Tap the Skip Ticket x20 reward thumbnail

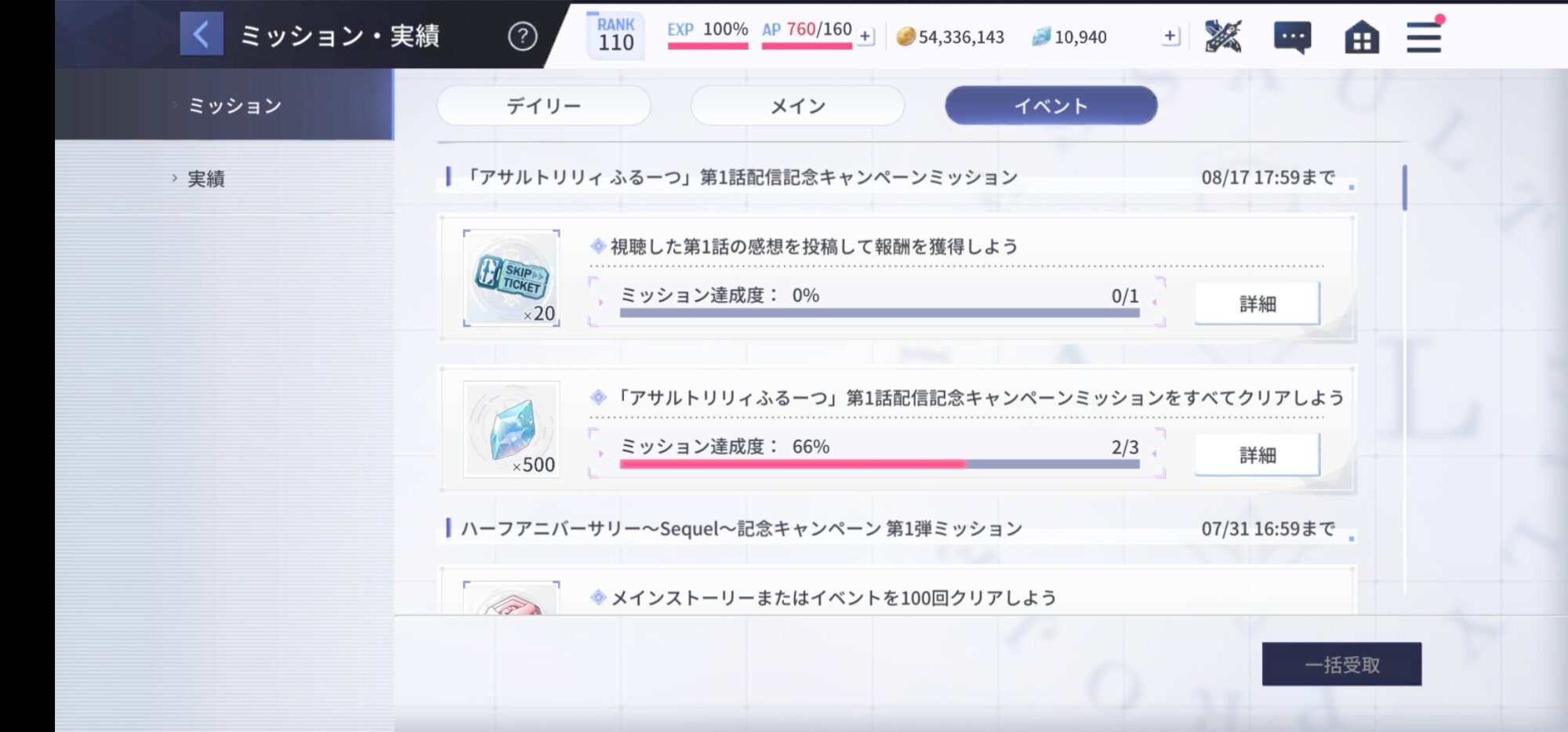[511, 278]
